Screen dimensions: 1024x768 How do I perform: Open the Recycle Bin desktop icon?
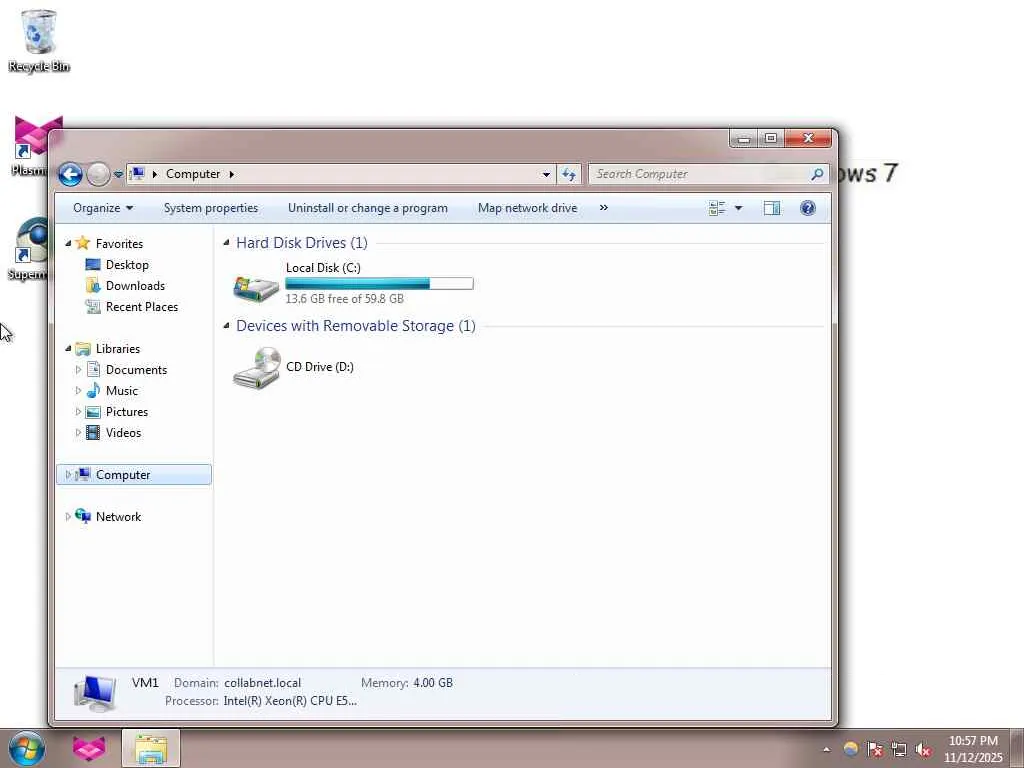[x=39, y=40]
